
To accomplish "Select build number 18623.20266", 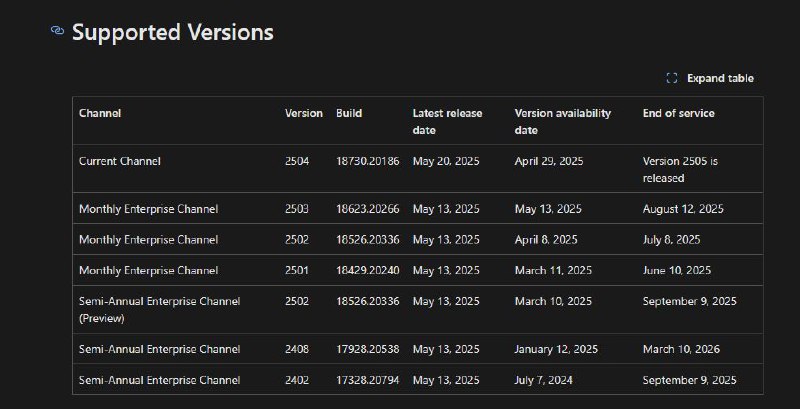I will click(367, 209).
